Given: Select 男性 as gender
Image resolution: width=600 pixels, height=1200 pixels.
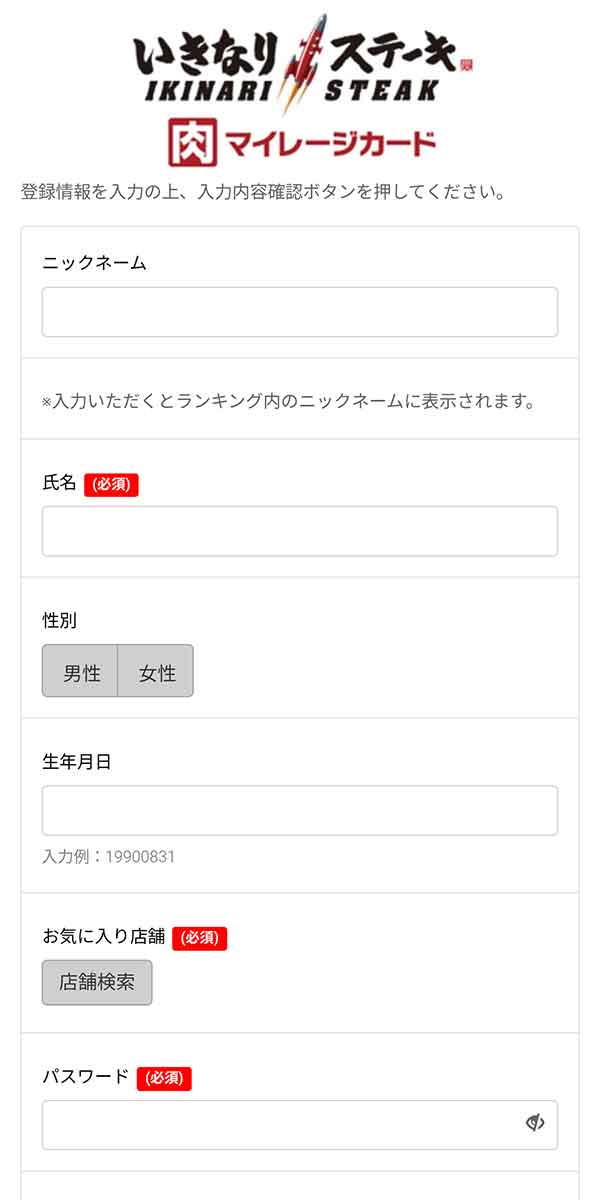Looking at the screenshot, I should (80, 671).
